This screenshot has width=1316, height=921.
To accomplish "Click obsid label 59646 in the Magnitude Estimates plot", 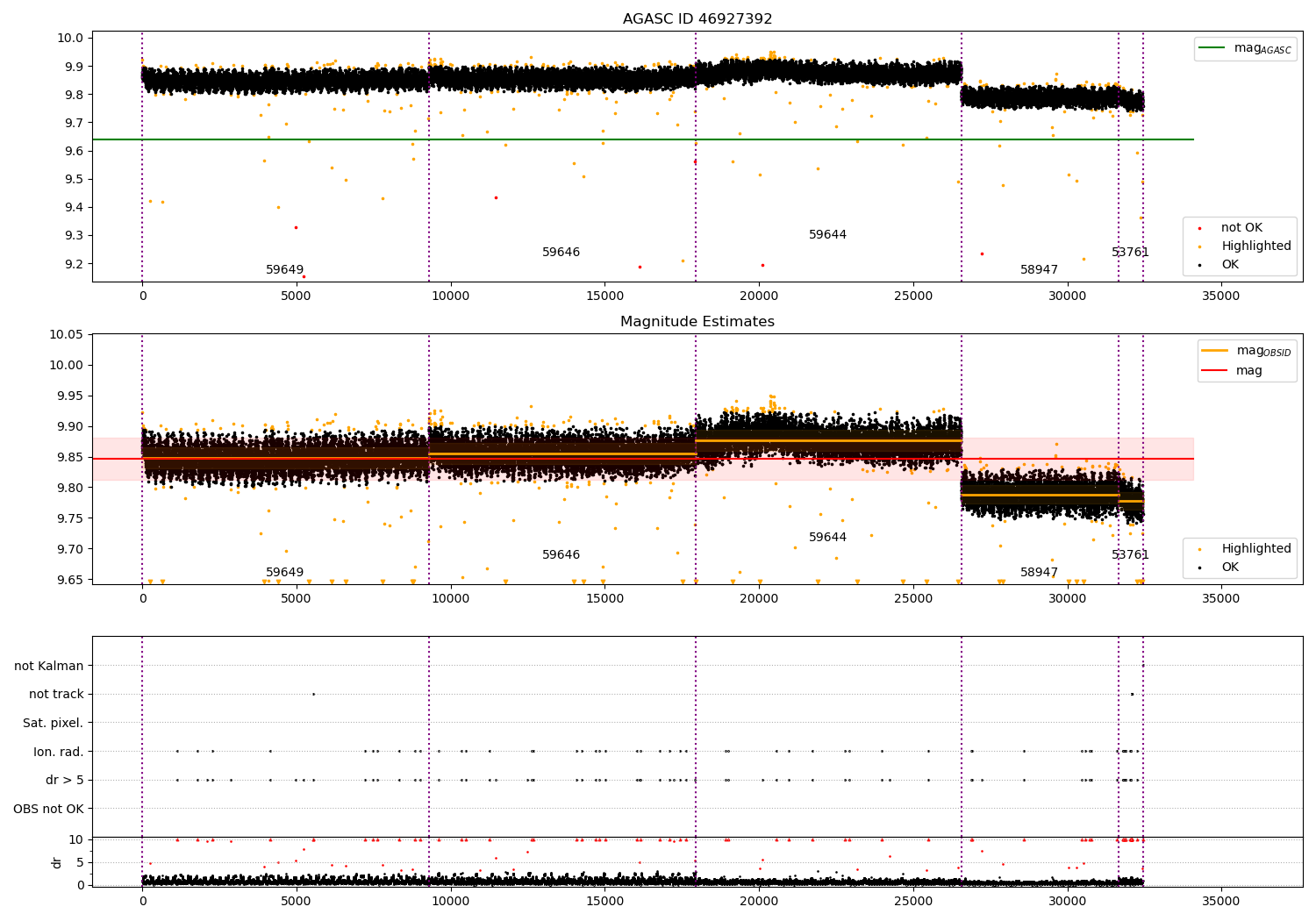I will (x=561, y=555).
